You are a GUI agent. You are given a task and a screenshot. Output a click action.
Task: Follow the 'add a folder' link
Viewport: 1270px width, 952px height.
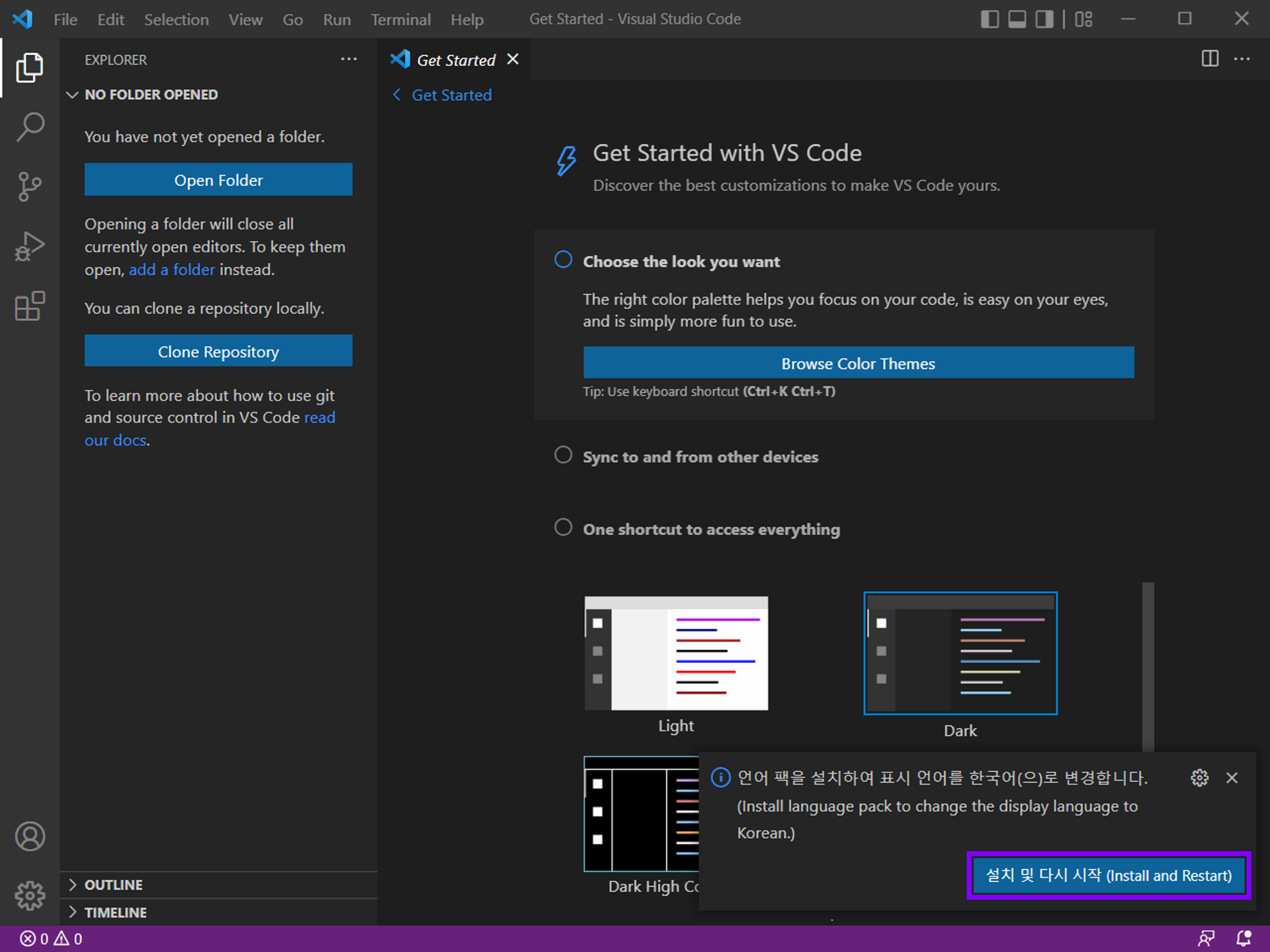(x=172, y=269)
